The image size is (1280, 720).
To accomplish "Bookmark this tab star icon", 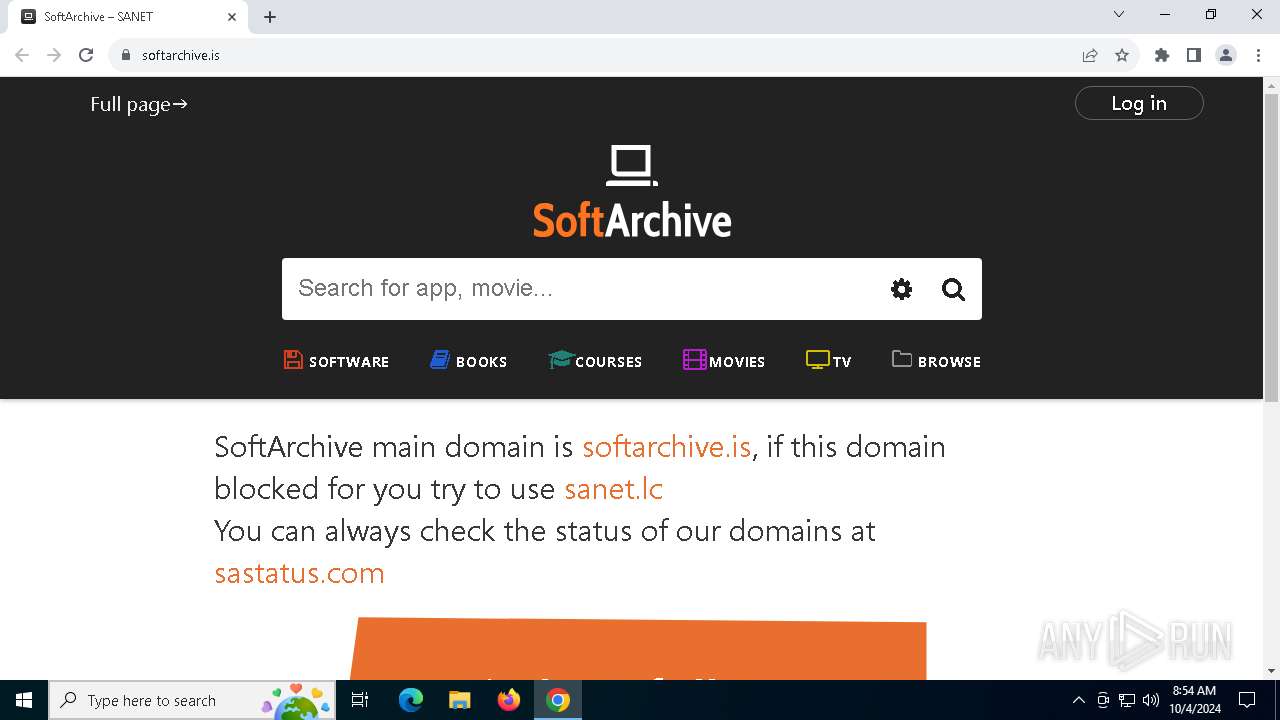I will [1122, 55].
